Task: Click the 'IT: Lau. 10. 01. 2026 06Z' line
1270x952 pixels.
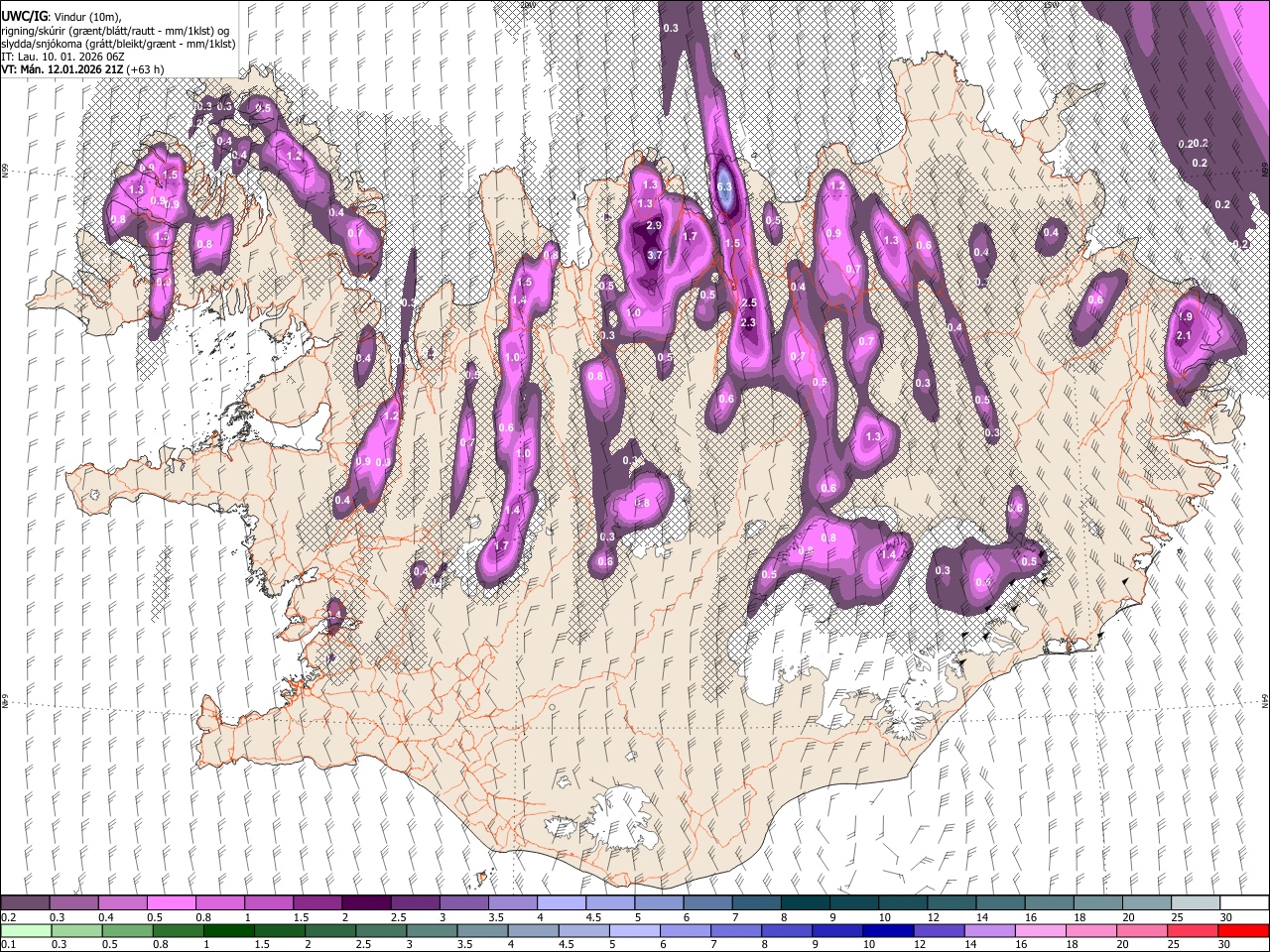Action: point(63,57)
